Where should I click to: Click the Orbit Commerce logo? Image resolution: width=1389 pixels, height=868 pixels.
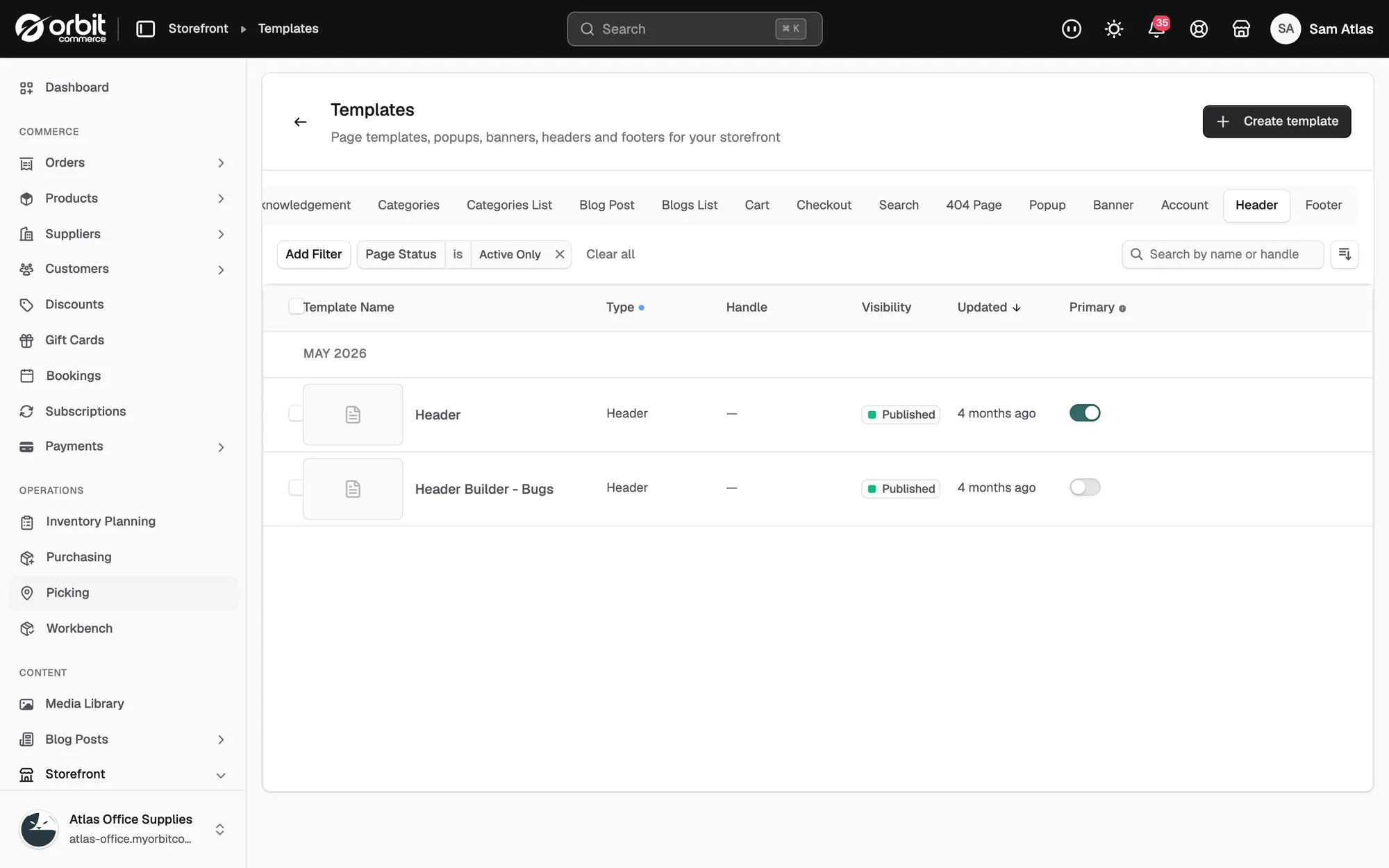point(60,28)
